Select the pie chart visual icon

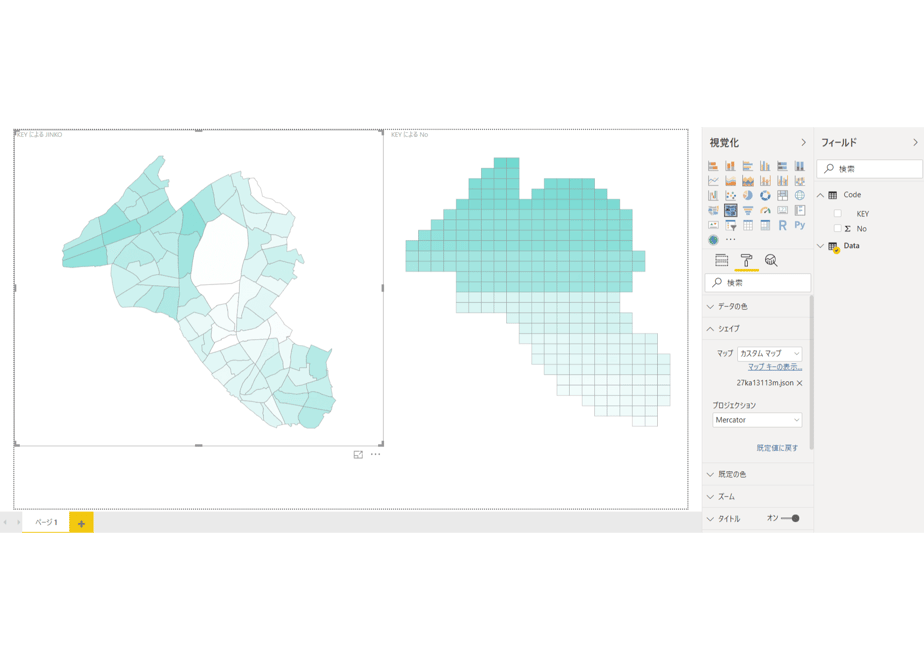point(748,195)
